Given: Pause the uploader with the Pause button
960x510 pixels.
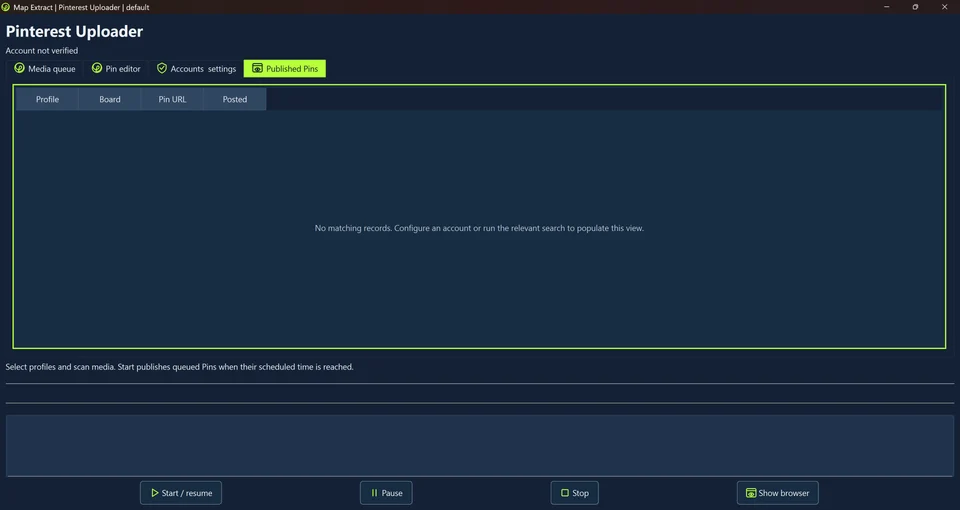Looking at the screenshot, I should (386, 493).
